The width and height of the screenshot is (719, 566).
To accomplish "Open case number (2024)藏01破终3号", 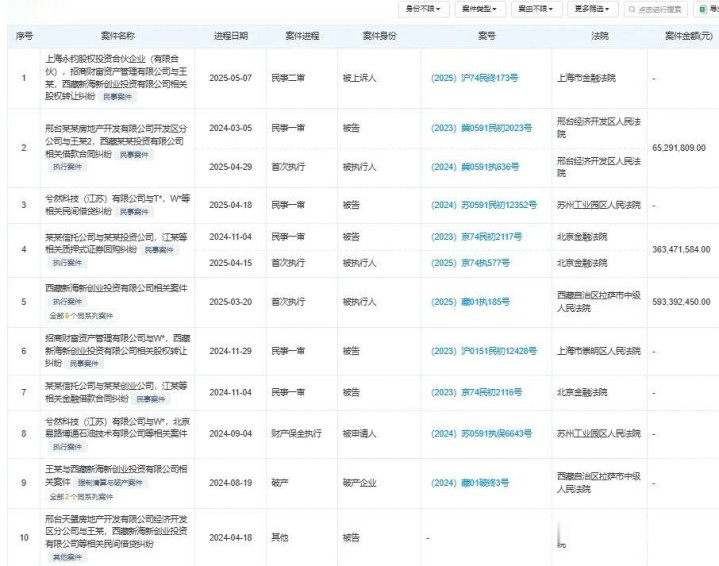I will [470, 483].
